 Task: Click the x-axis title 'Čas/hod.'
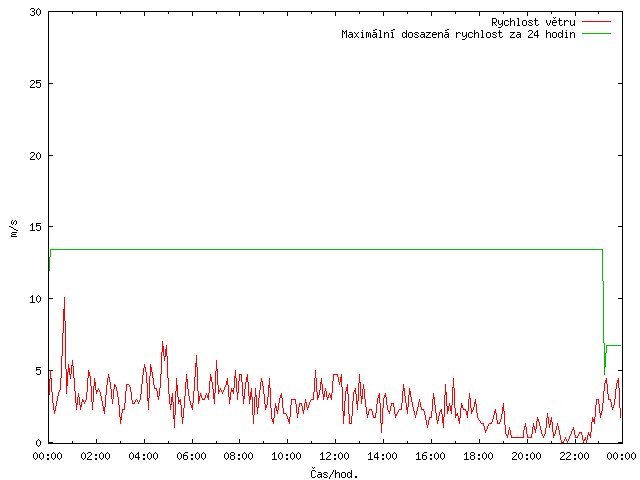pos(334,473)
